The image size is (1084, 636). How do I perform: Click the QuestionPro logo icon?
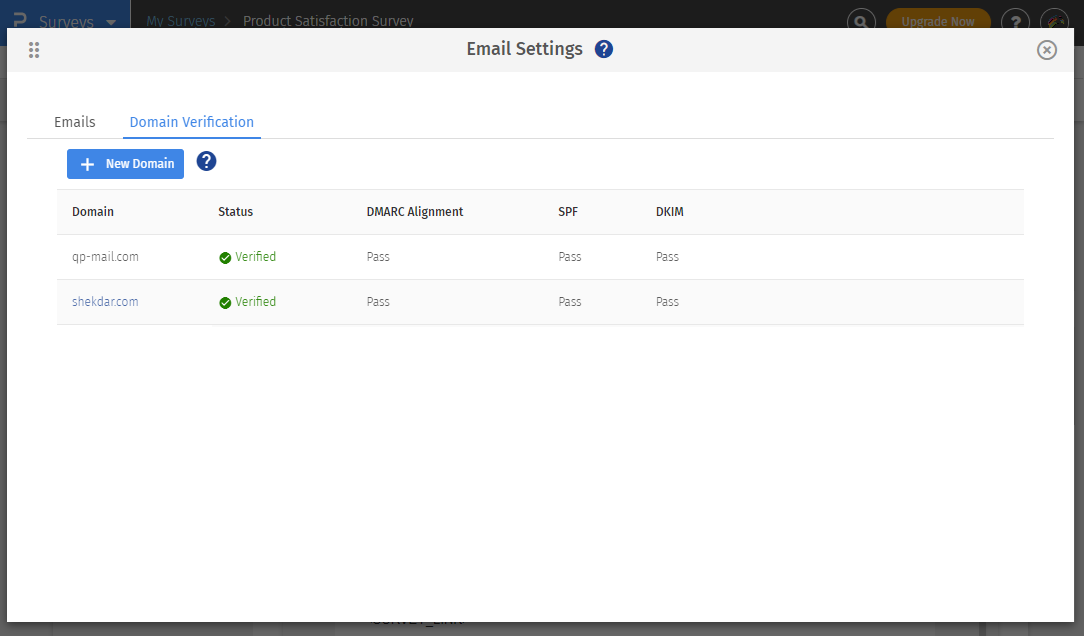(x=19, y=20)
